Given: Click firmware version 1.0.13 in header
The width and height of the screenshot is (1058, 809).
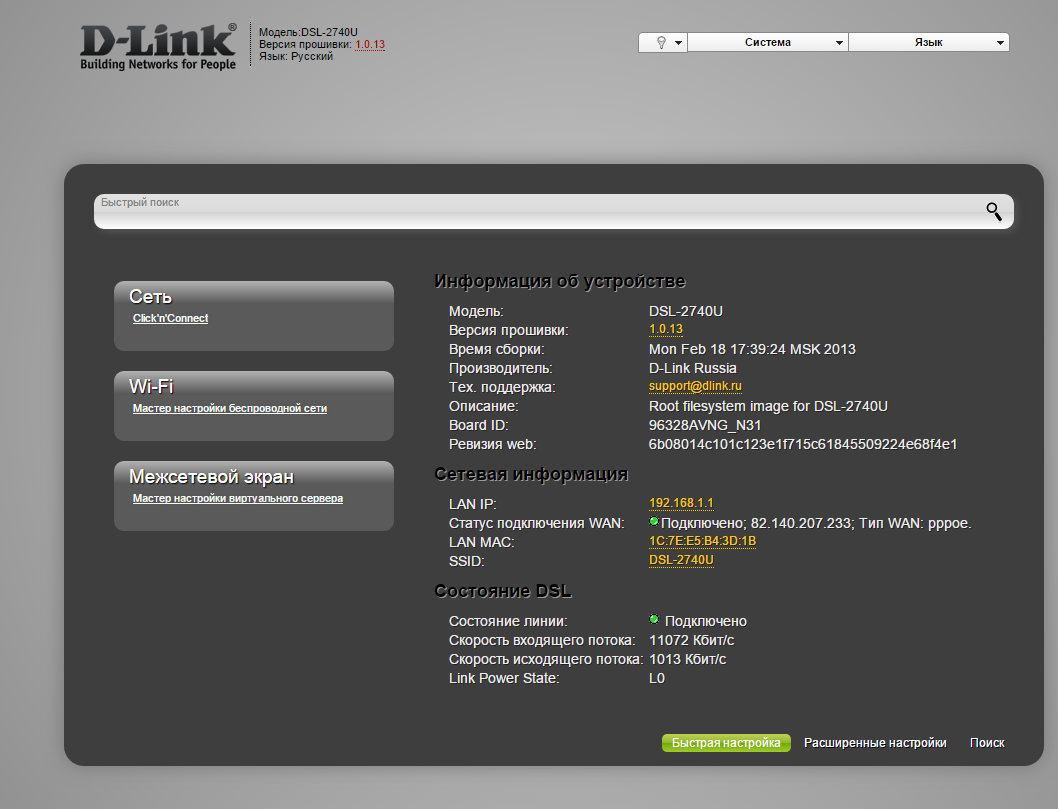Looking at the screenshot, I should (370, 45).
